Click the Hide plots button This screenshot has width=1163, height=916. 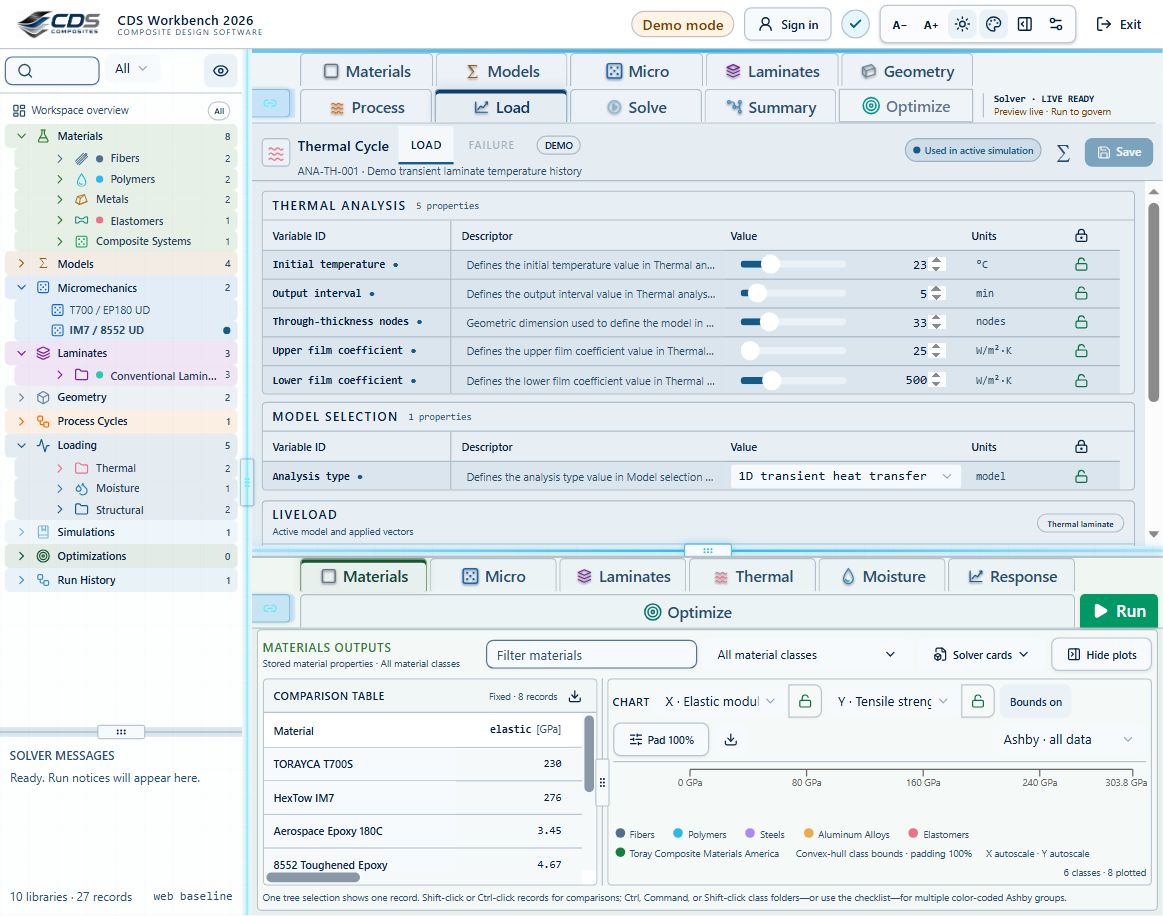coord(1101,655)
